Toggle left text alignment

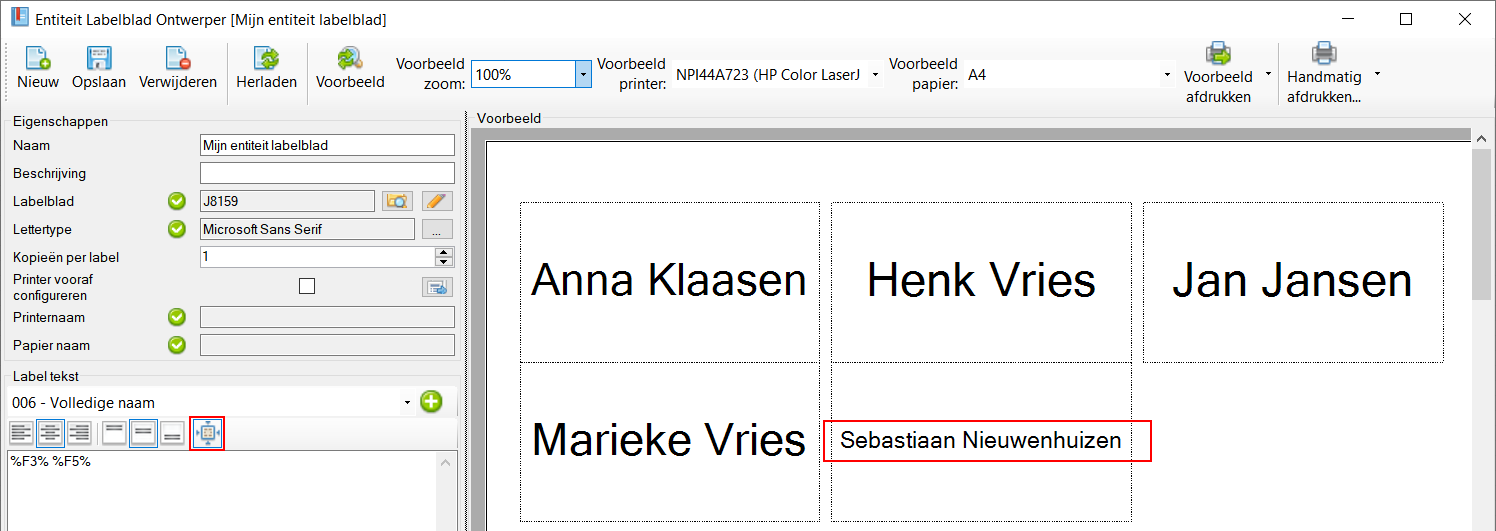click(x=21, y=433)
